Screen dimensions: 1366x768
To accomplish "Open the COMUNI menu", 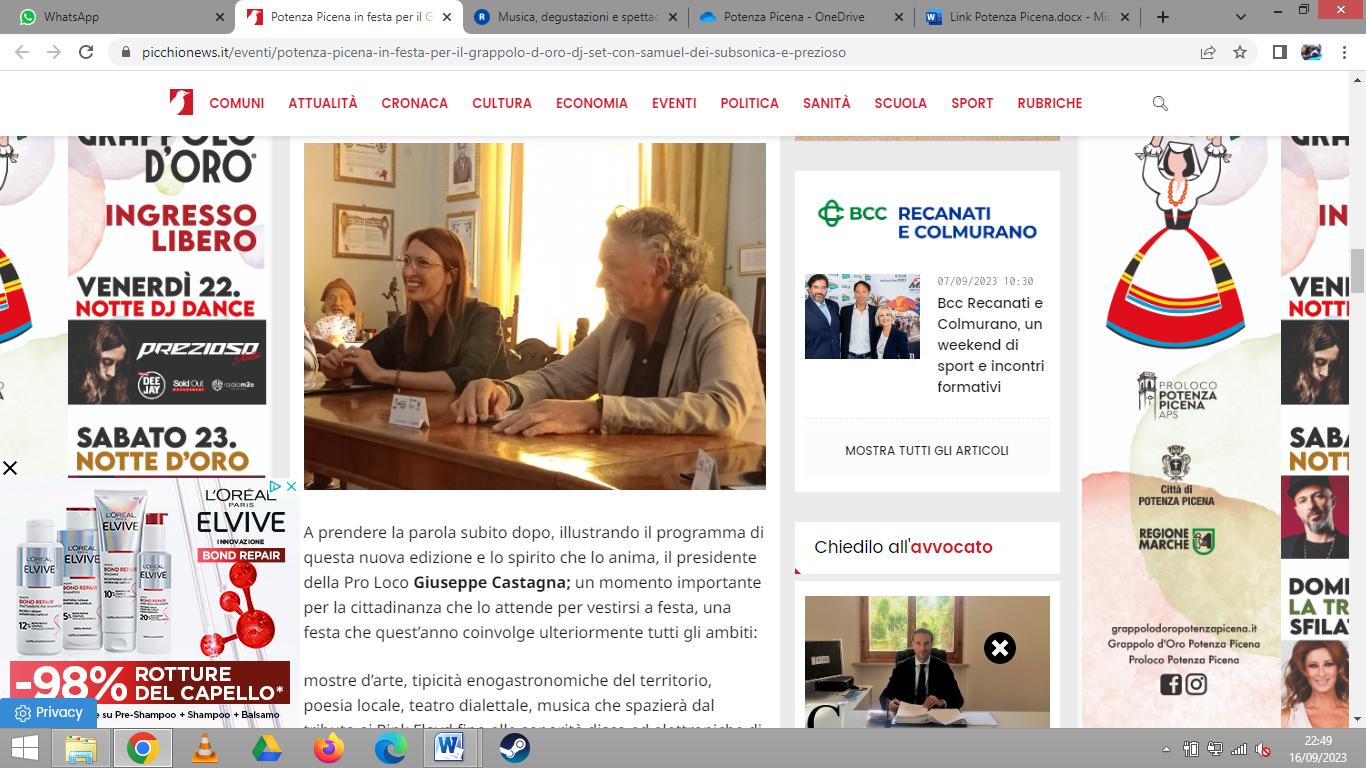I will point(237,103).
